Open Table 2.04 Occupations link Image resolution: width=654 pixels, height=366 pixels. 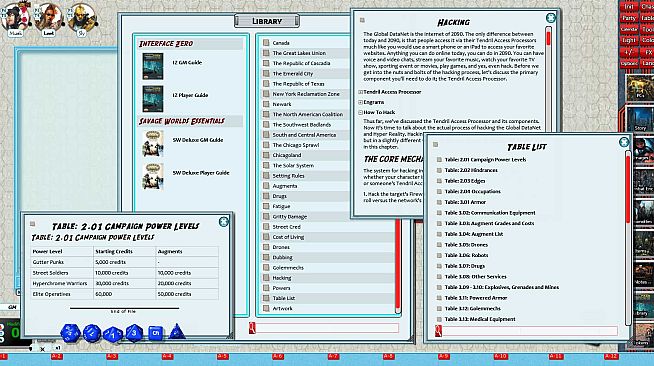(x=473, y=191)
